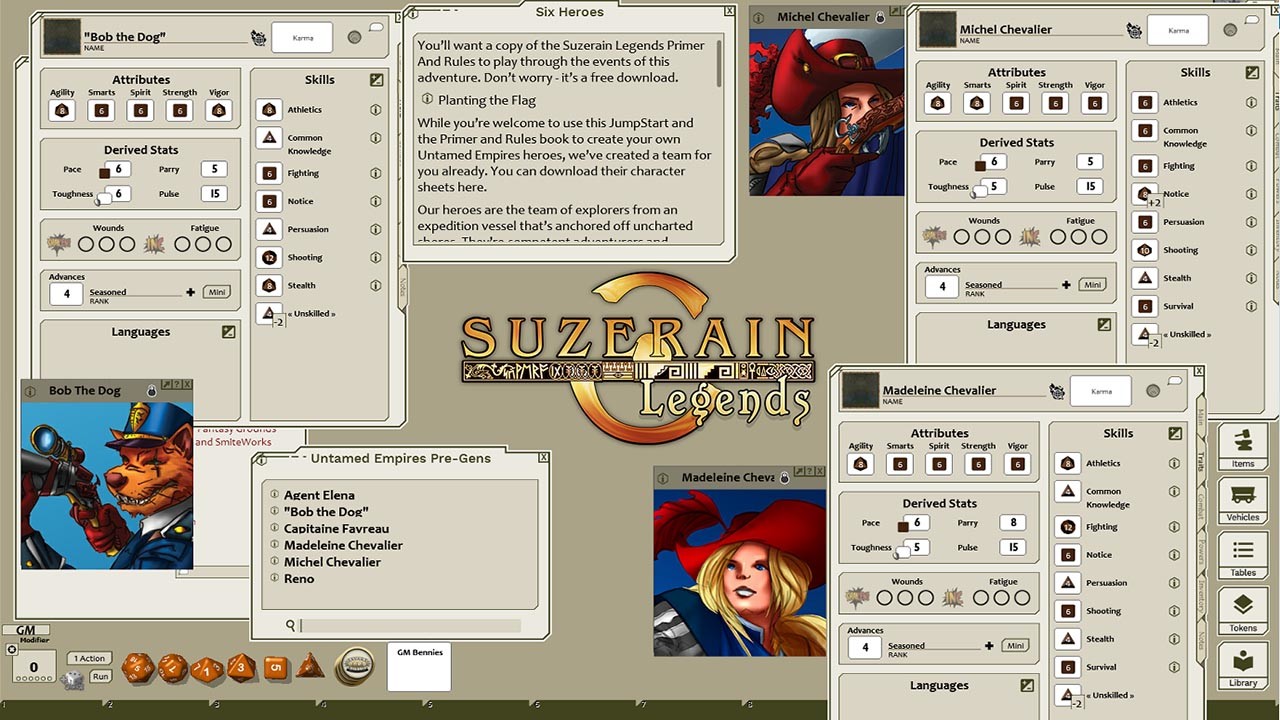Screen dimensions: 1280x720
Task: Roll Athletics d8 on Michel Chevalier's sheet
Action: point(1145,102)
